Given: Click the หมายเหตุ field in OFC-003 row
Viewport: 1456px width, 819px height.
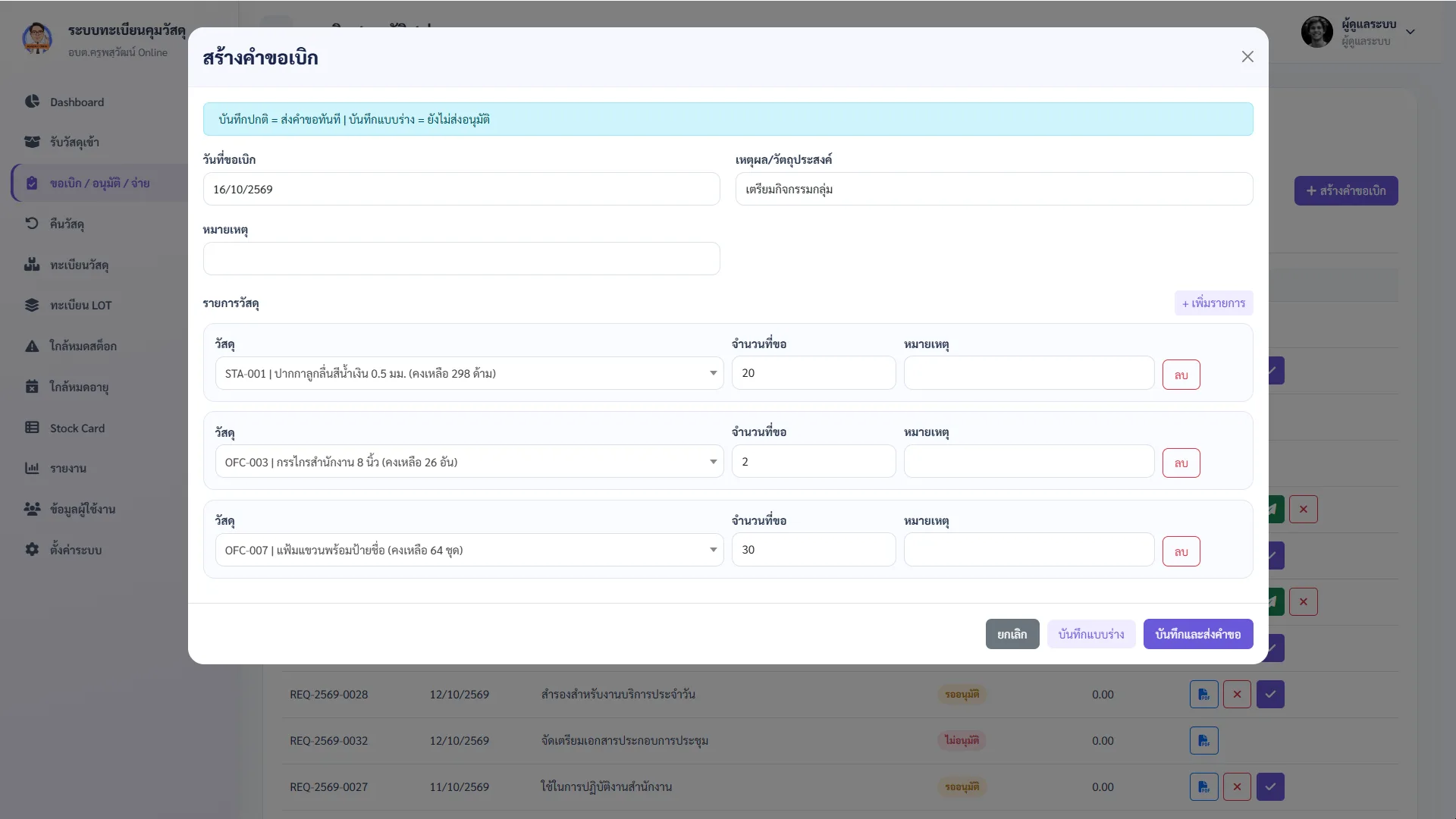Looking at the screenshot, I should [x=1029, y=462].
